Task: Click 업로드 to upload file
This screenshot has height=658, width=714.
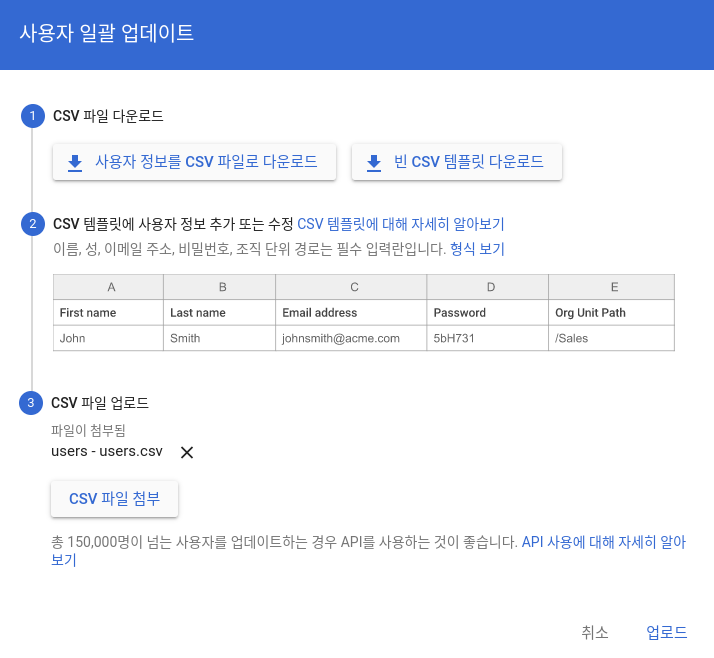Action: tap(667, 632)
